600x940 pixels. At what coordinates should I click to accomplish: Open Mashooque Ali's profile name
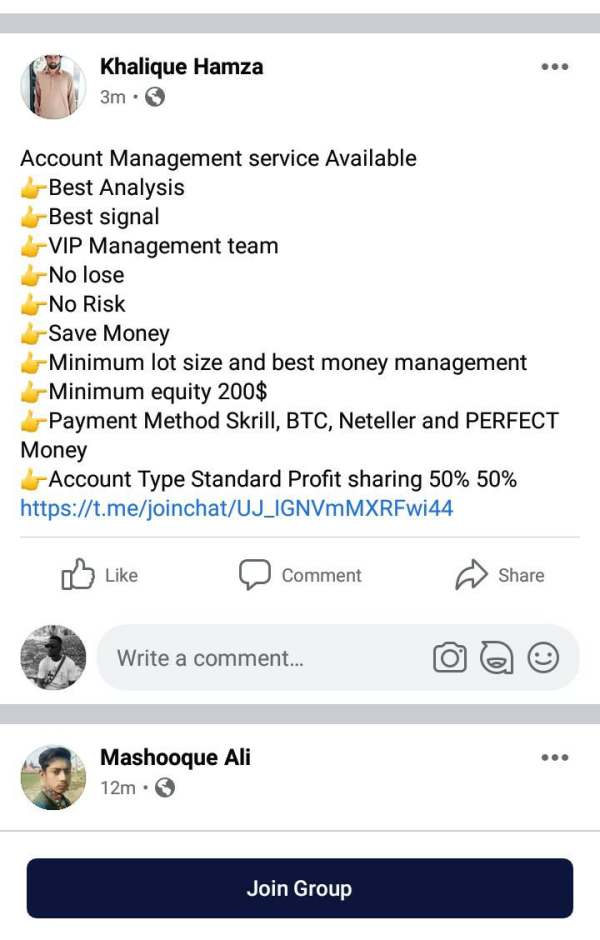click(175, 758)
